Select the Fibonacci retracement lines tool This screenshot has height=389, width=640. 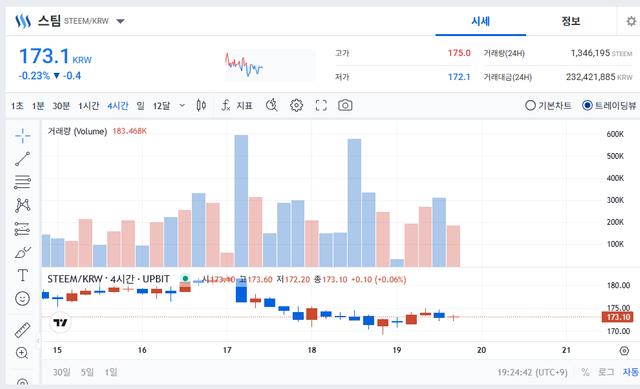point(22,182)
